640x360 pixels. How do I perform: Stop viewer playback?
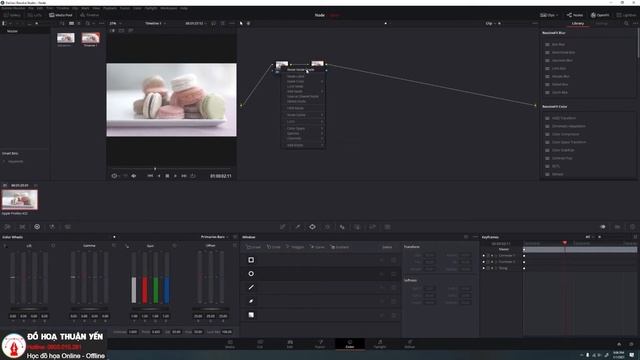(x=167, y=176)
